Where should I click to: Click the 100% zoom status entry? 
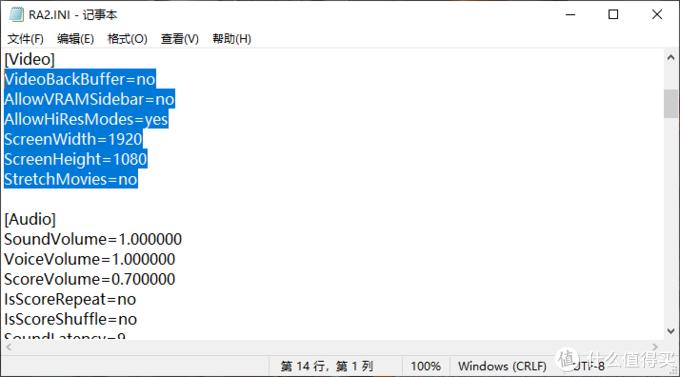coord(425,366)
